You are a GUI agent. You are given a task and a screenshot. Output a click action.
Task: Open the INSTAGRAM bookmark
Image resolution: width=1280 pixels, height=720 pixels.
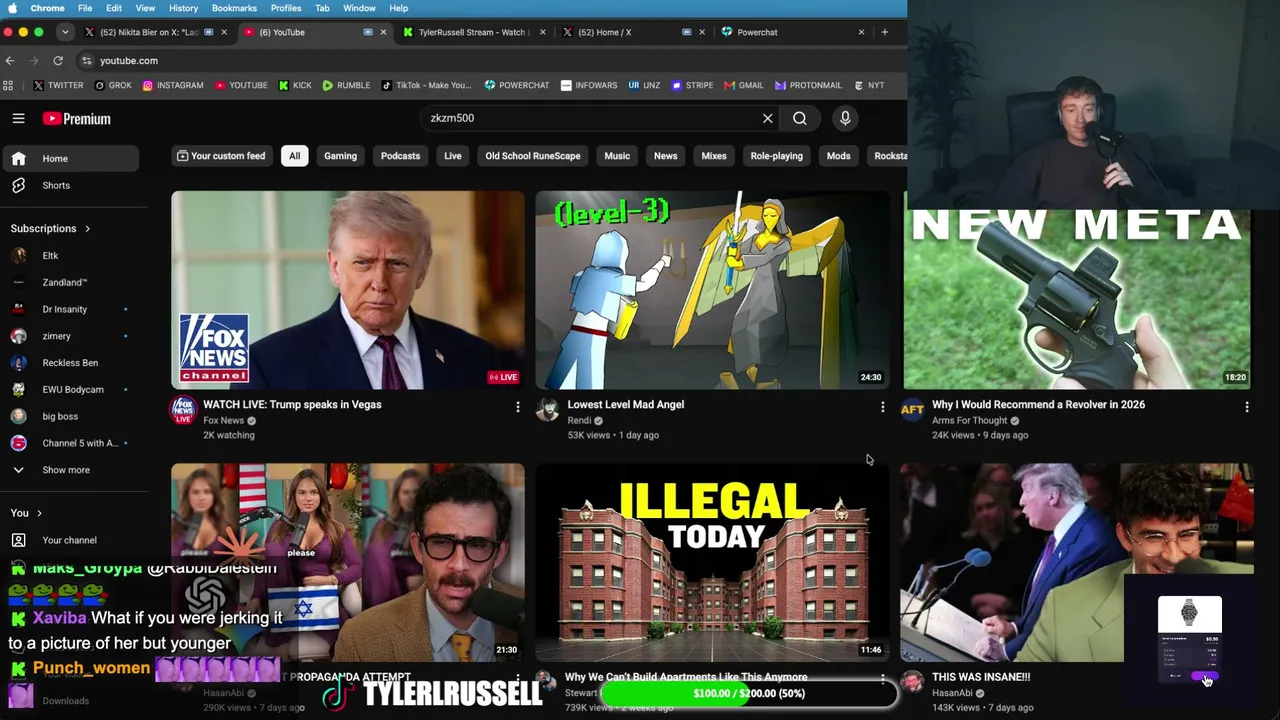point(173,85)
